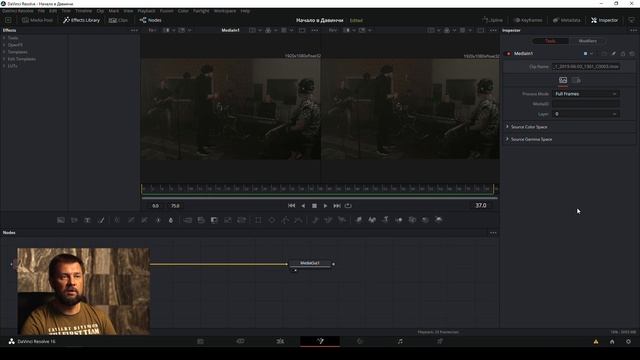Jump to first frame button
The image size is (640, 360).
click(x=291, y=206)
